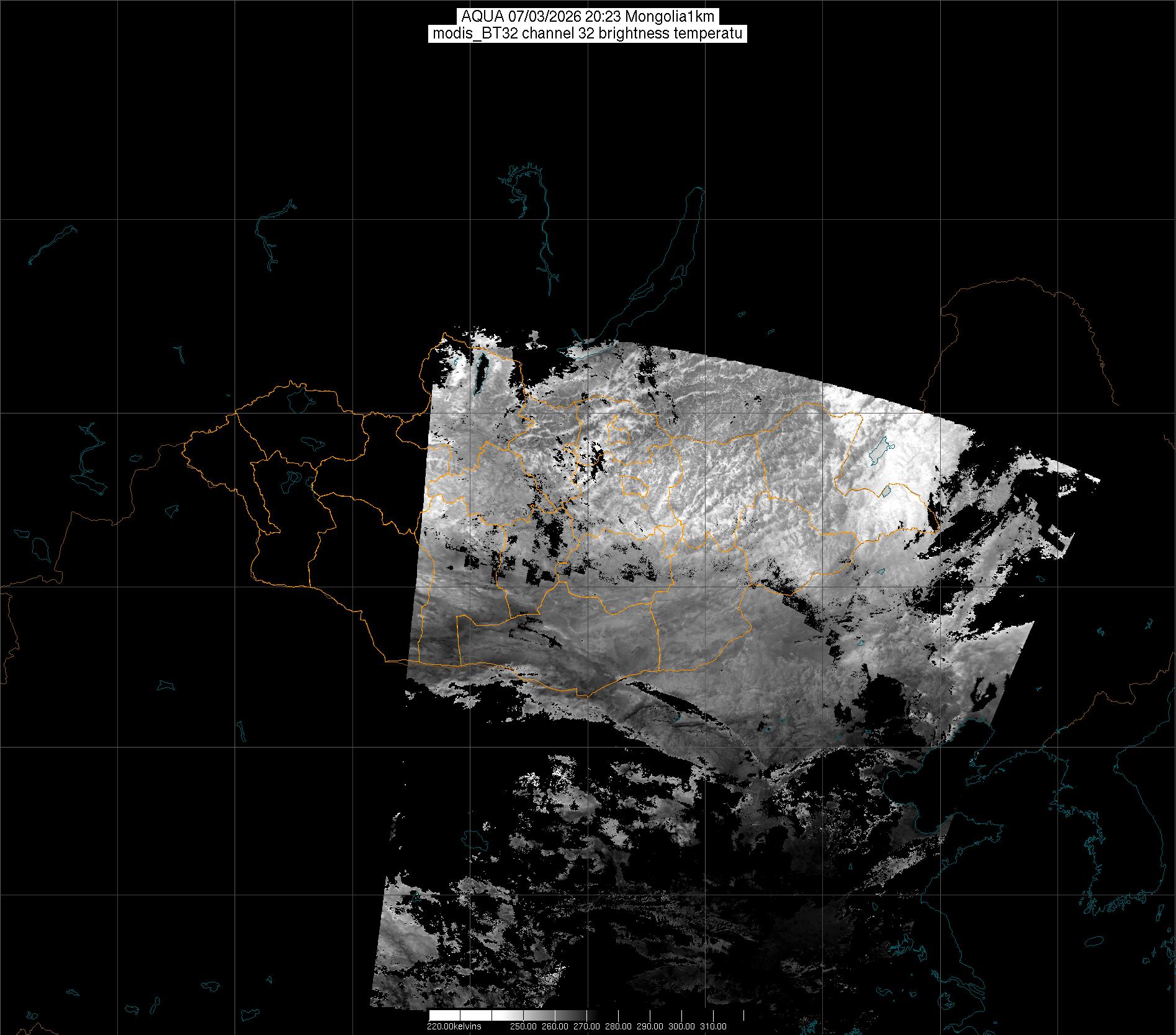Pick the "260.00" colorbar tick label
The image size is (1176, 1035).
click(x=554, y=1026)
